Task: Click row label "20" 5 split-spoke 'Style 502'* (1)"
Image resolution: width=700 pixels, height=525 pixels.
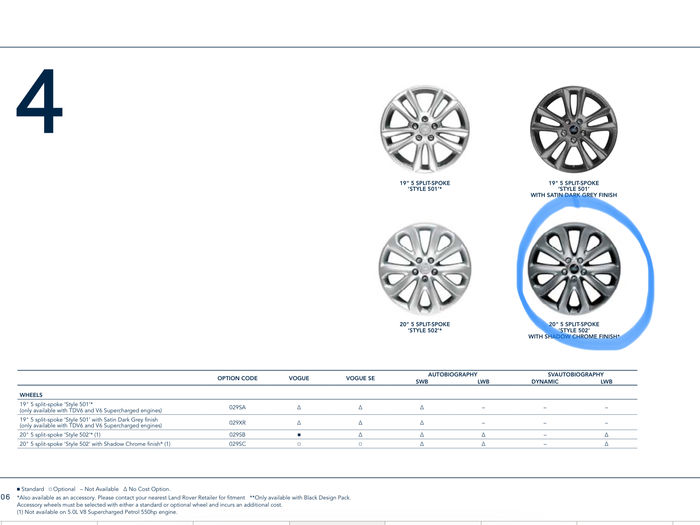Action: click(x=60, y=434)
